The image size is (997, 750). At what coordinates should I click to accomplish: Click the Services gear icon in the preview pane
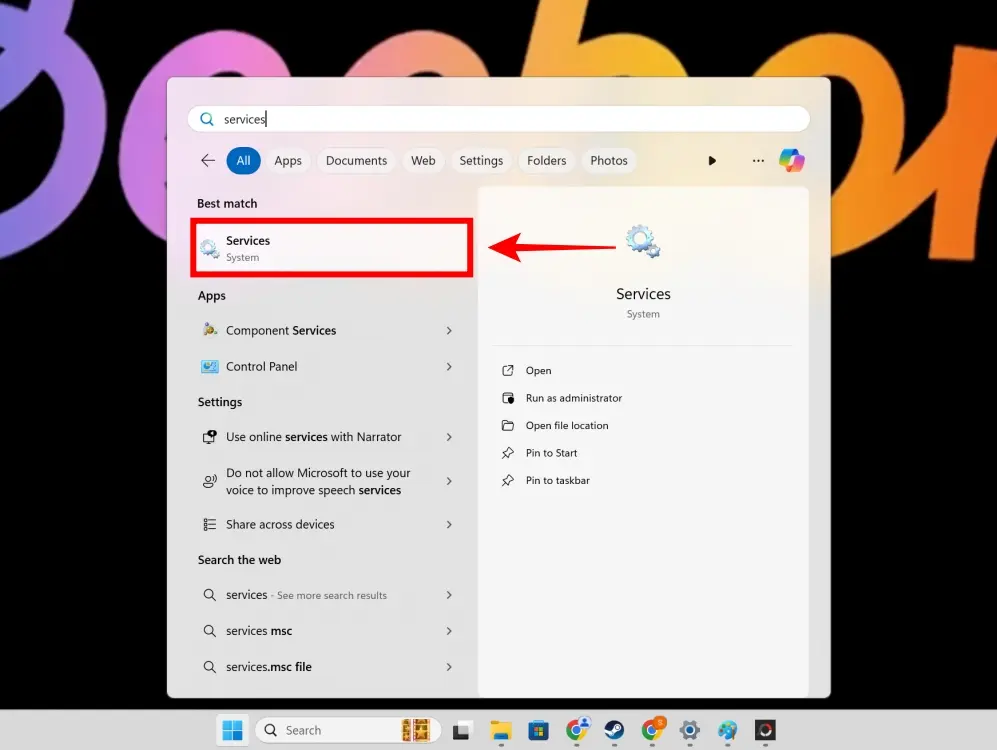tap(642, 240)
